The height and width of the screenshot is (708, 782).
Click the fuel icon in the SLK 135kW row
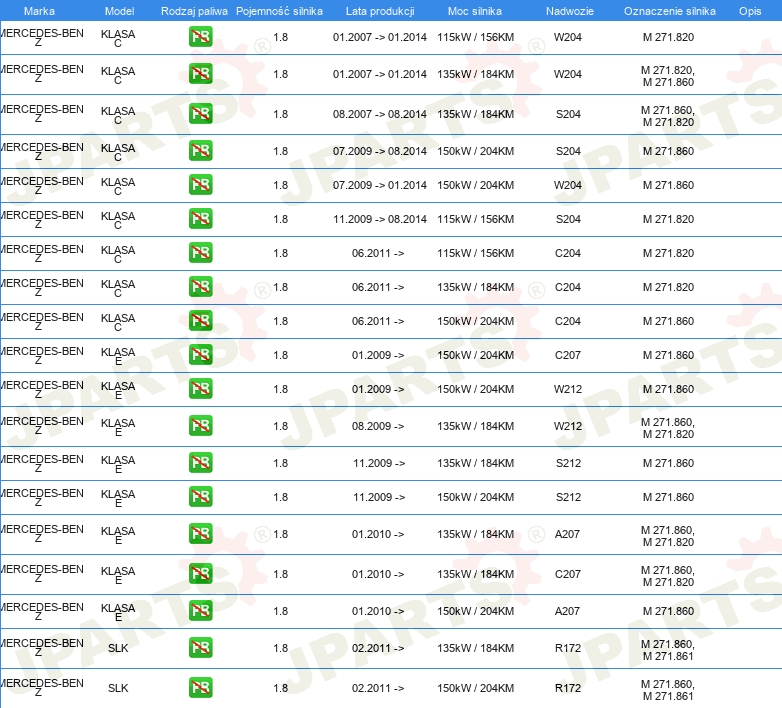pos(200,647)
